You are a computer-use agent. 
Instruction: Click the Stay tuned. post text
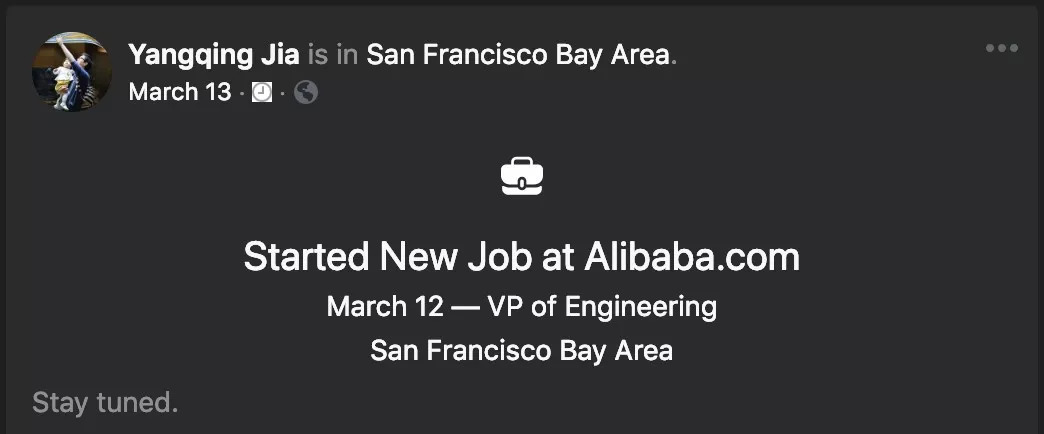pyautogui.click(x=105, y=403)
